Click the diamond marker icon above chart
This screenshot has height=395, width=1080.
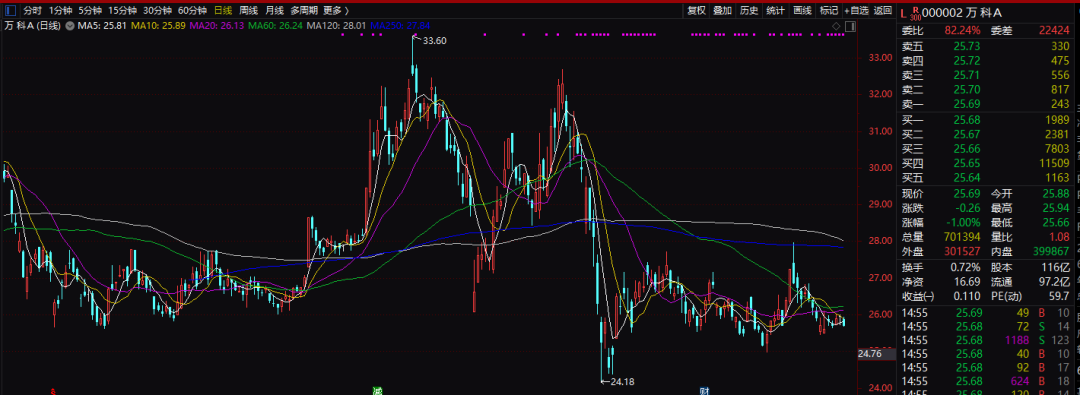[x=836, y=26]
